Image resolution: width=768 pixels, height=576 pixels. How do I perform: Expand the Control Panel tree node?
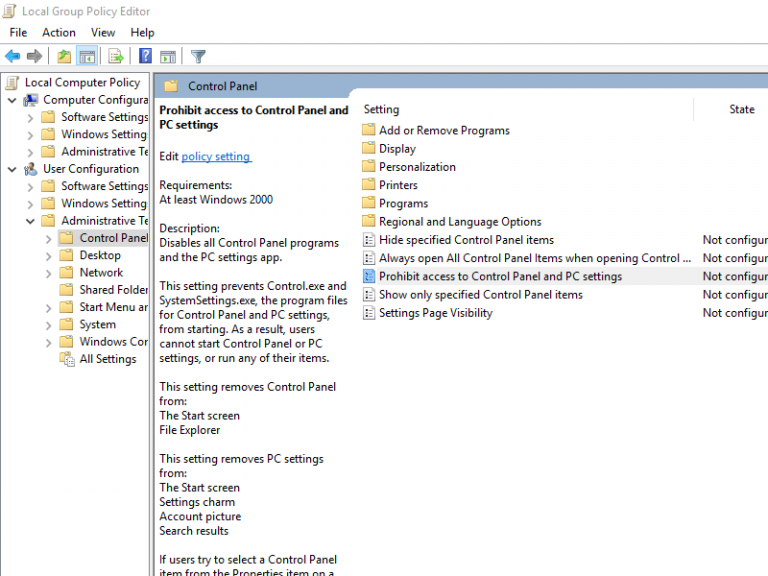pos(48,239)
